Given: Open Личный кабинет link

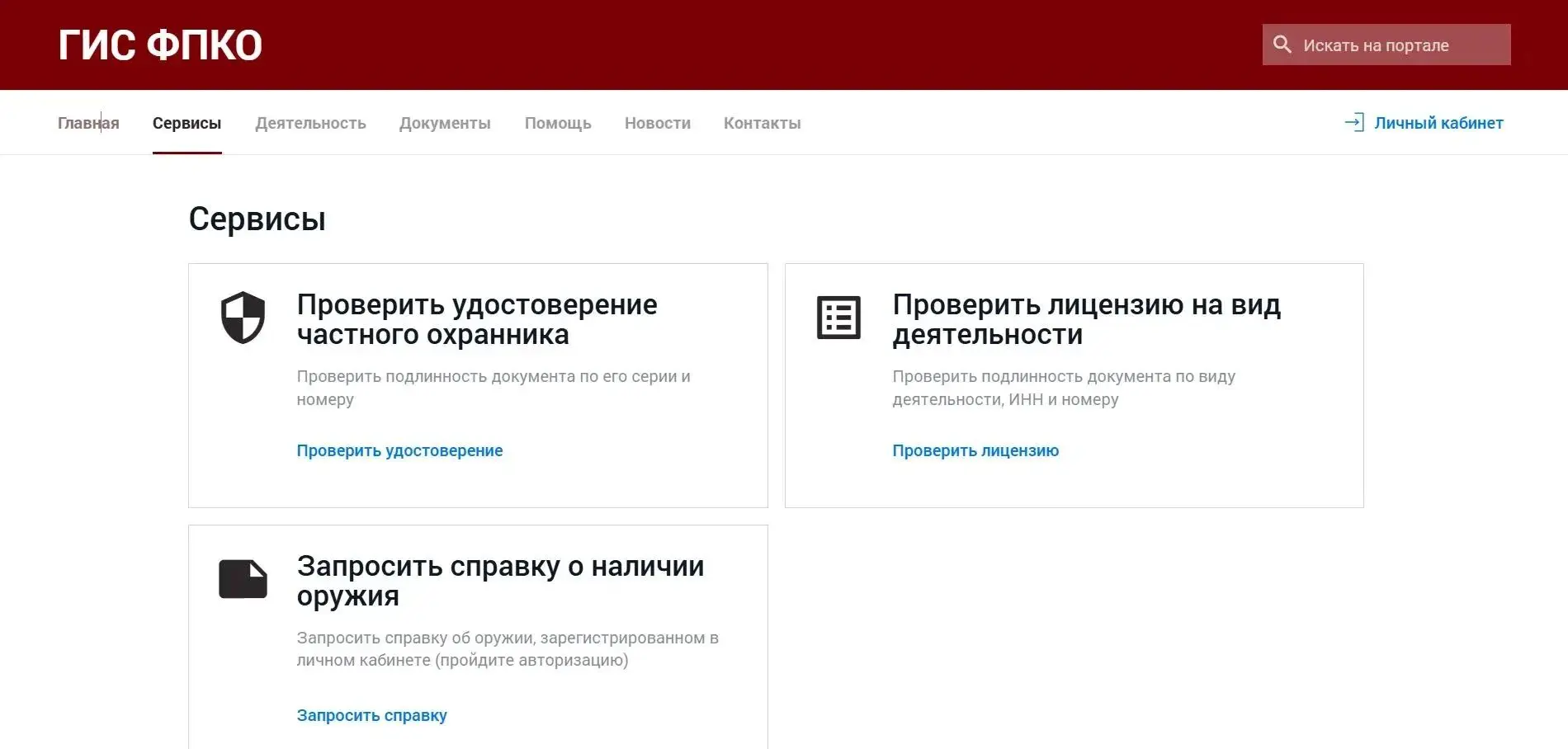Looking at the screenshot, I should (x=1438, y=123).
